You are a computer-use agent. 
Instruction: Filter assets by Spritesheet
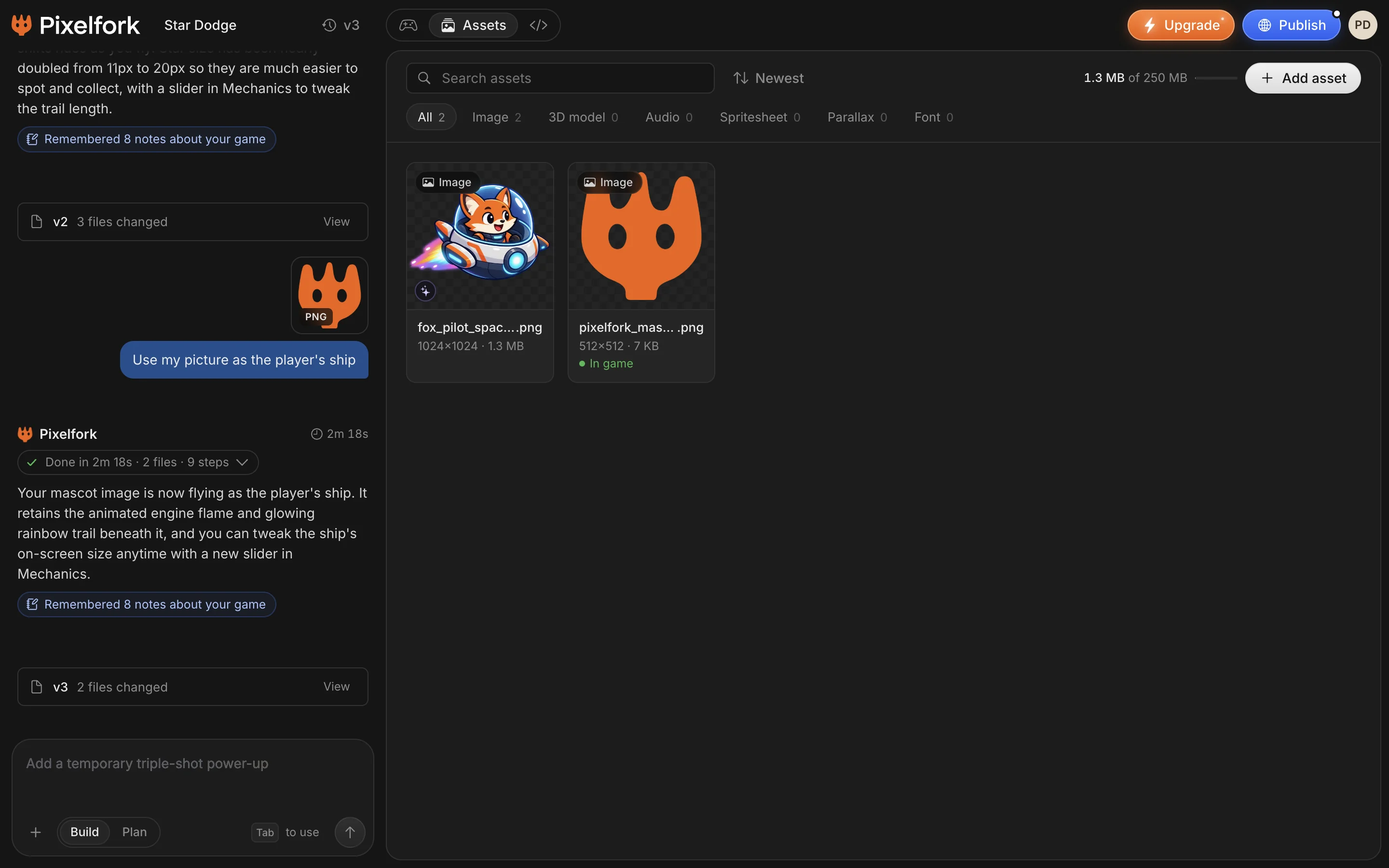coord(760,117)
